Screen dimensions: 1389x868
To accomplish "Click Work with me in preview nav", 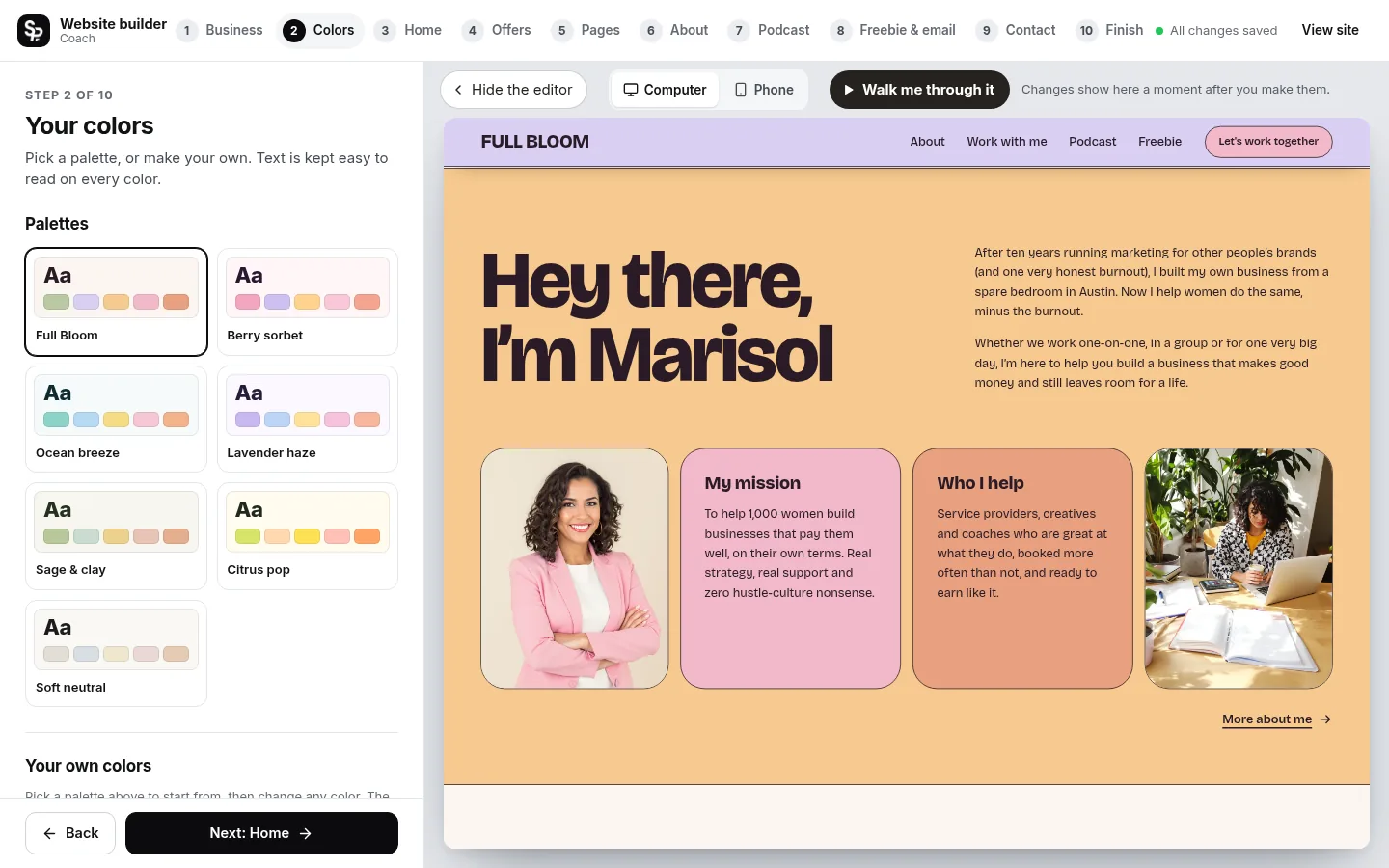I will point(1007,142).
